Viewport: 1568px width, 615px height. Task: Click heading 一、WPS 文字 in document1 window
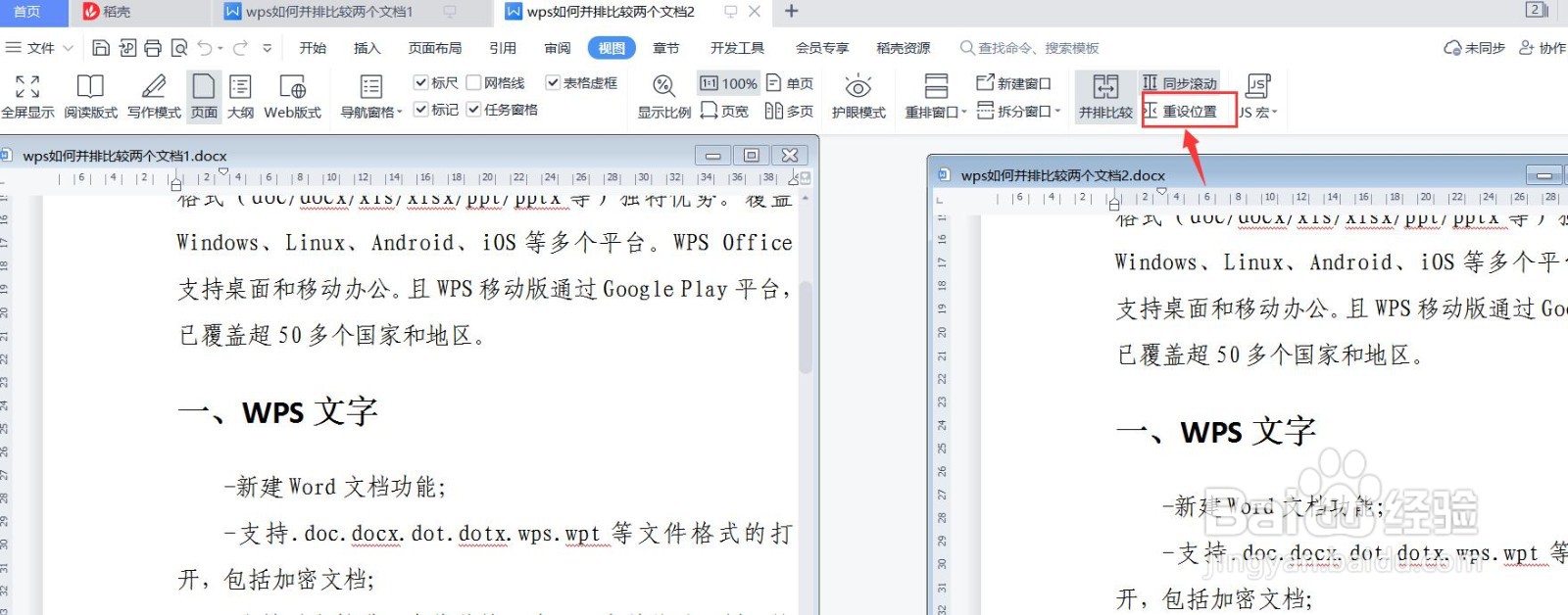277,411
